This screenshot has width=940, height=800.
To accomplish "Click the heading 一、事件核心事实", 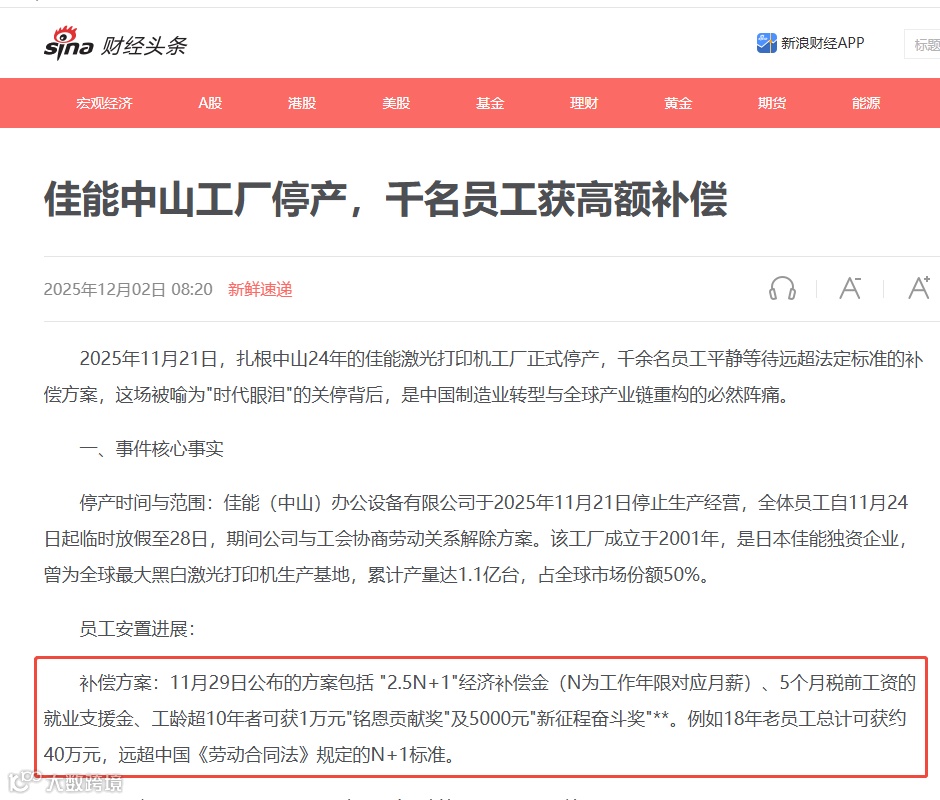I will point(152,449).
